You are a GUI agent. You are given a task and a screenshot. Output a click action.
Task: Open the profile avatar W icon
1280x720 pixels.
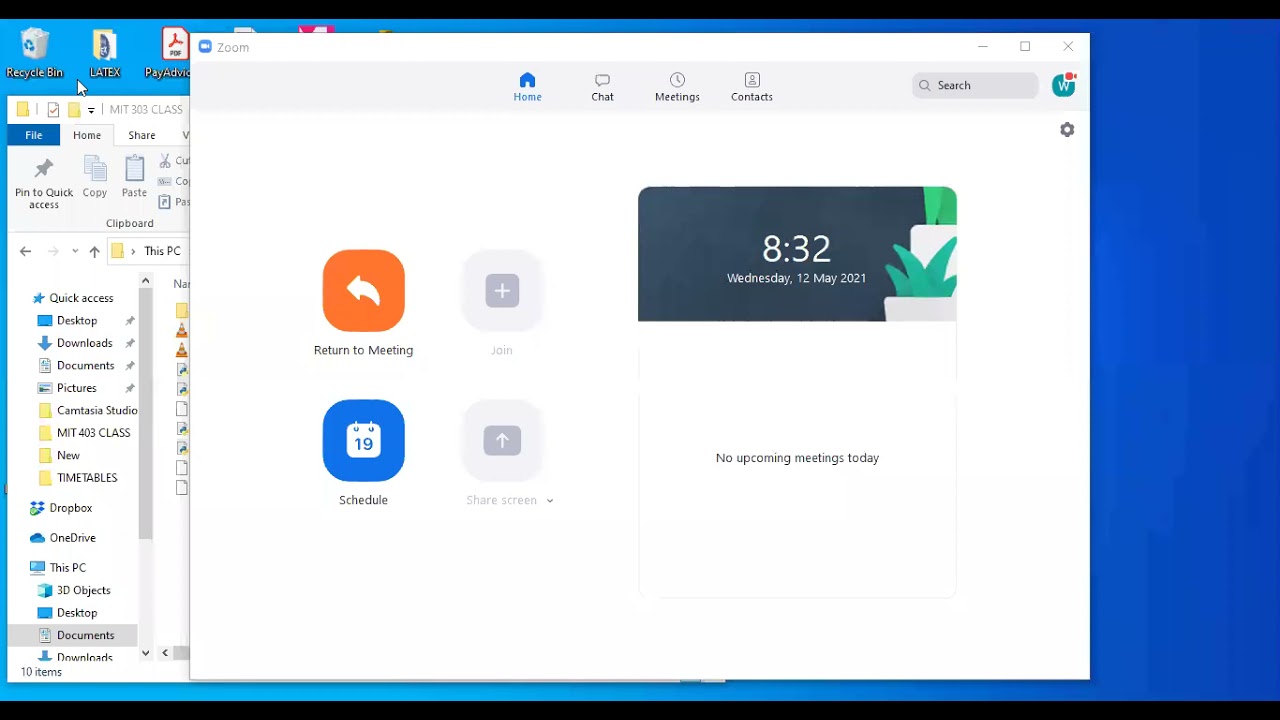[1063, 86]
